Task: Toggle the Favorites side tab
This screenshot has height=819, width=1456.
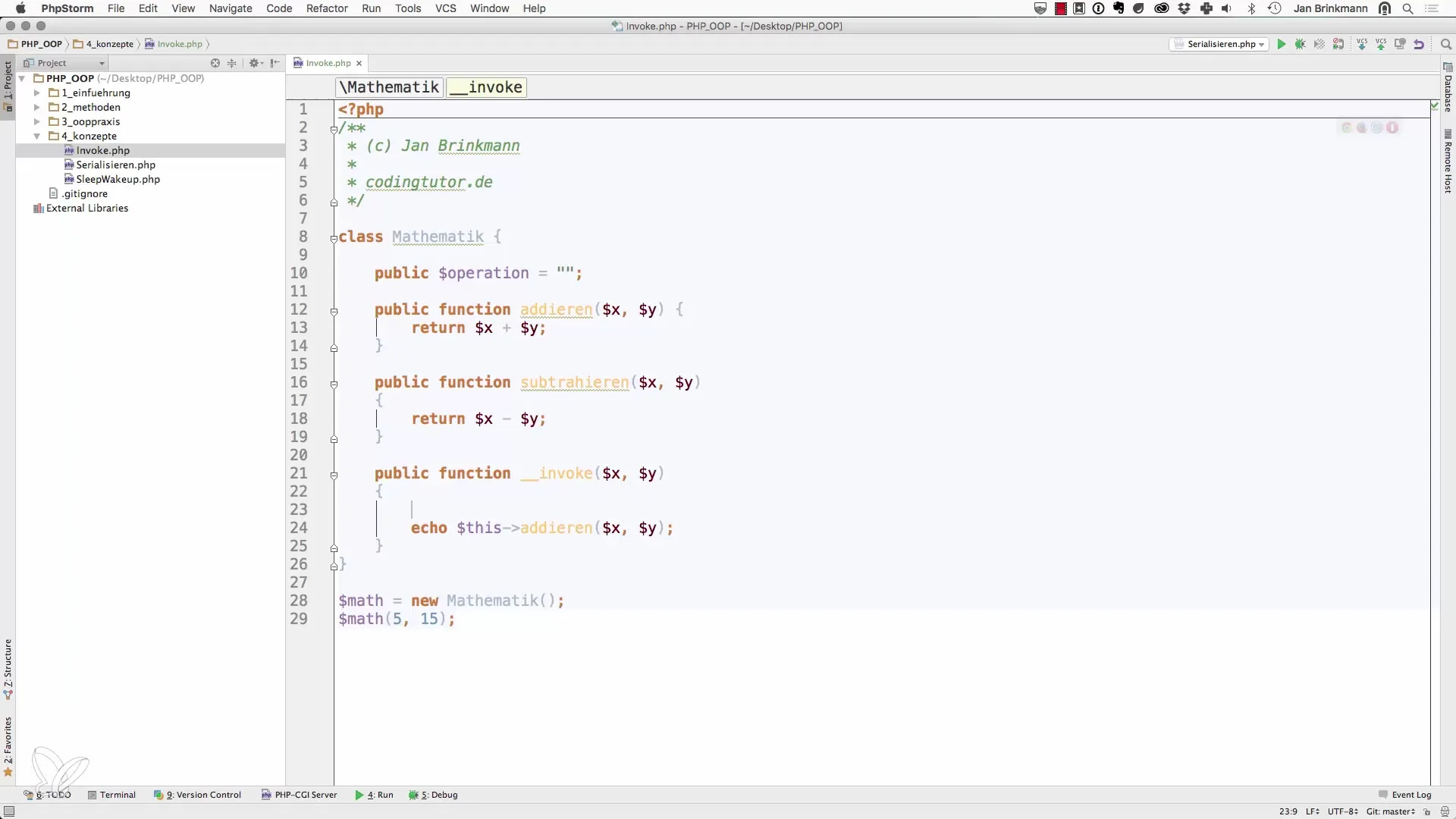Action: click(8, 746)
